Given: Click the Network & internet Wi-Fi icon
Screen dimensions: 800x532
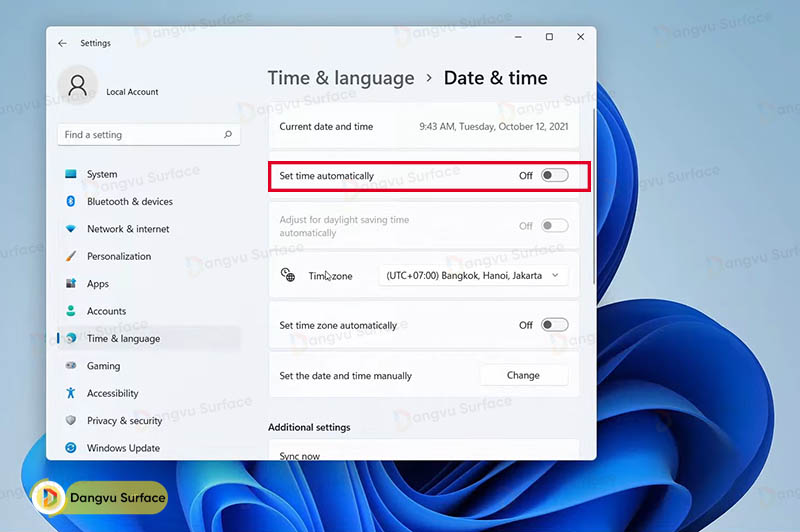Looking at the screenshot, I should 71,229.
